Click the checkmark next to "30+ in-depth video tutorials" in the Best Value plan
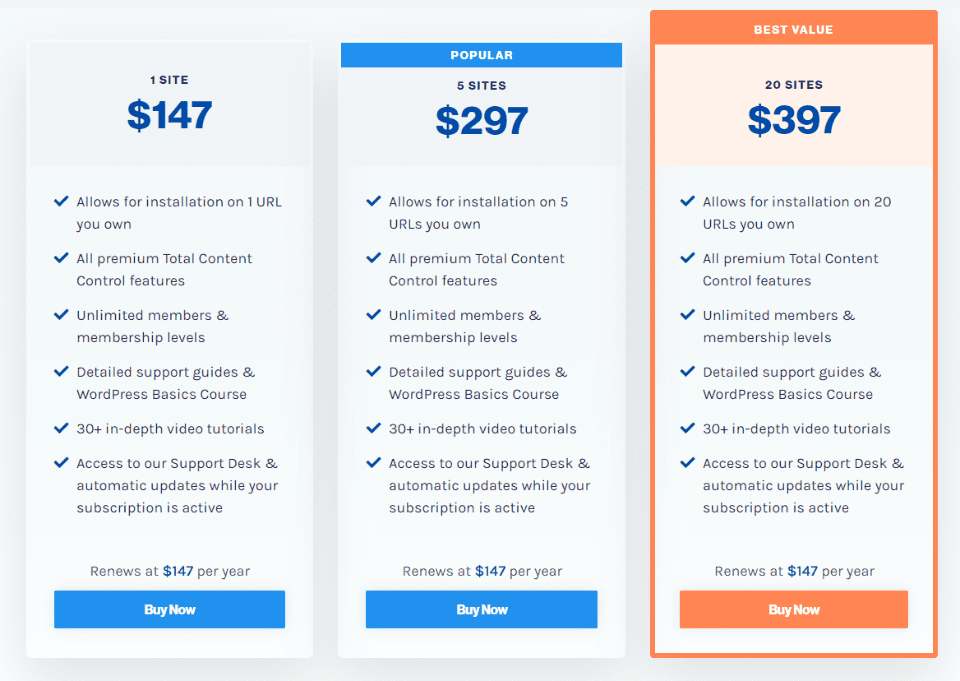The image size is (960, 681). 686,428
